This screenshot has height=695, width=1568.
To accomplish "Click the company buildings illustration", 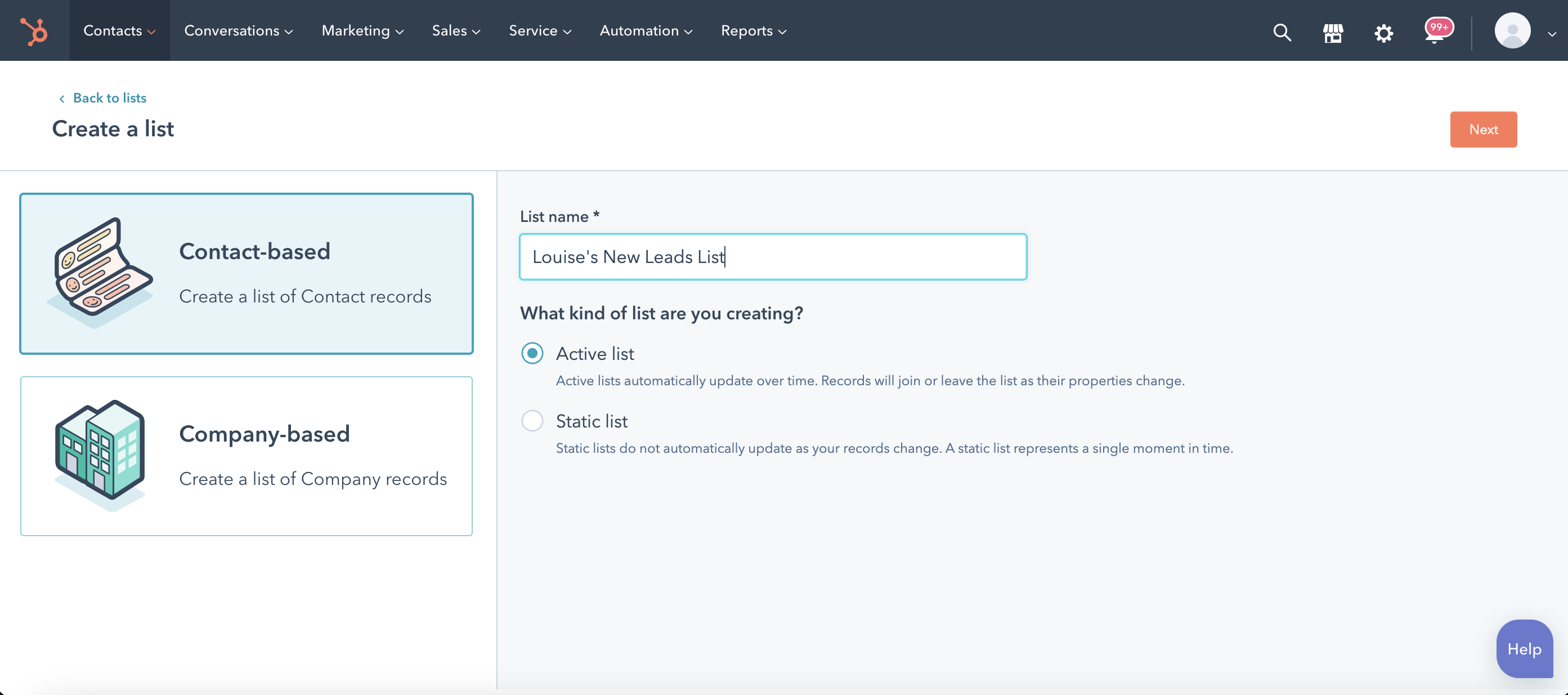I will pyautogui.click(x=100, y=456).
